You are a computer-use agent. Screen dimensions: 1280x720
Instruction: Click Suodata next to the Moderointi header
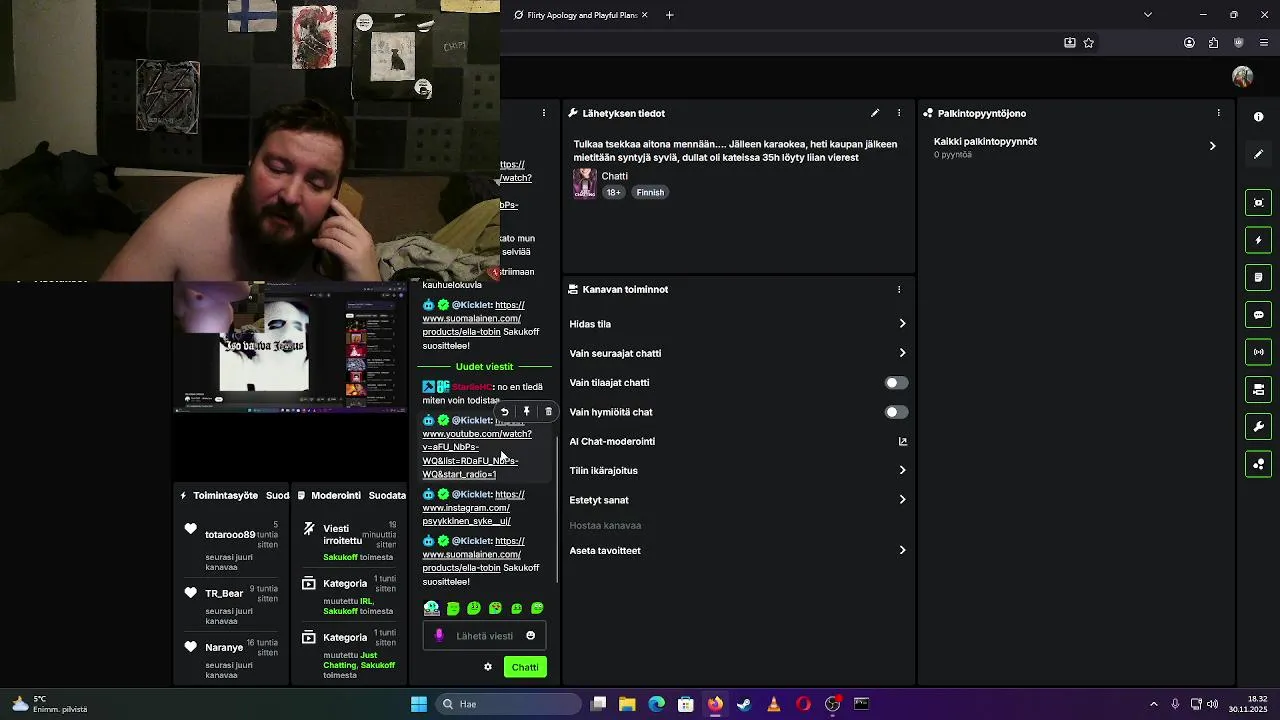(x=387, y=495)
